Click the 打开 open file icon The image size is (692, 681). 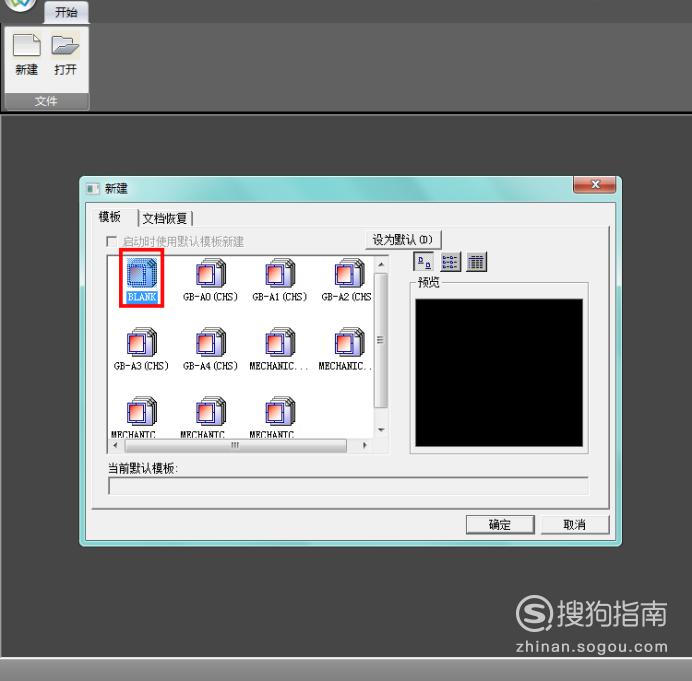point(65,54)
